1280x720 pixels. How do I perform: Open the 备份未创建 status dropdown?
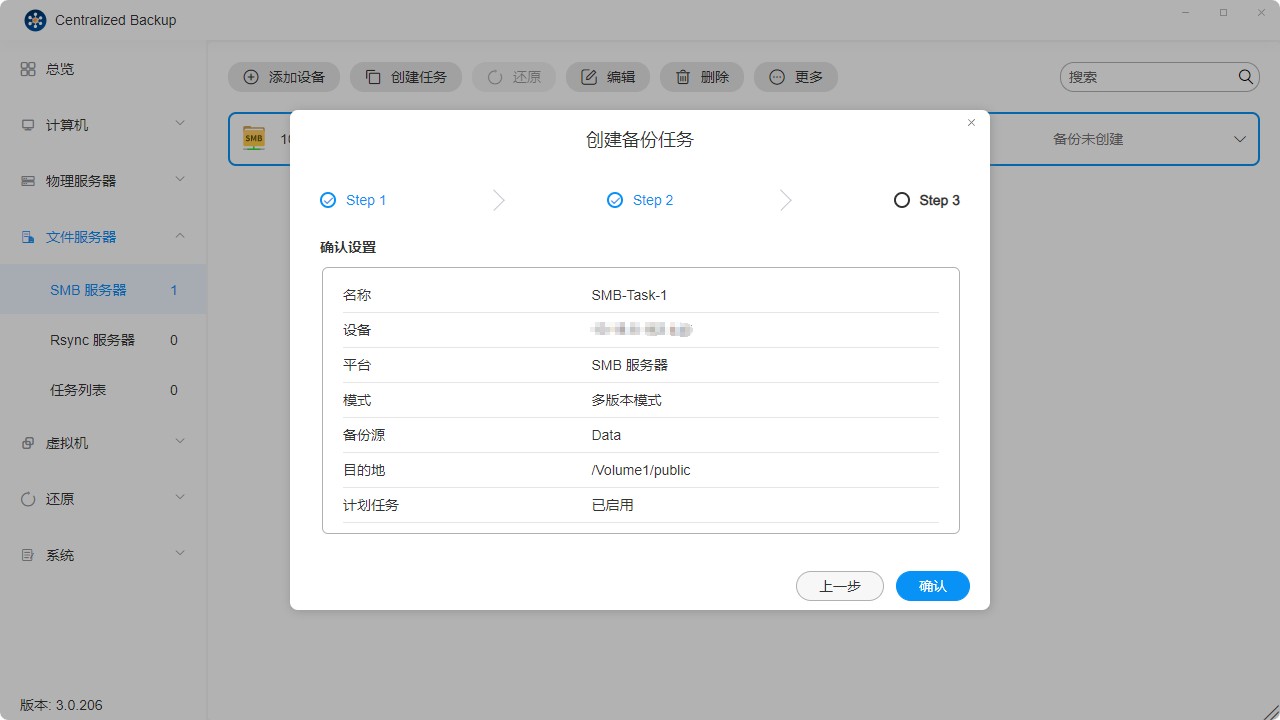pos(1240,139)
